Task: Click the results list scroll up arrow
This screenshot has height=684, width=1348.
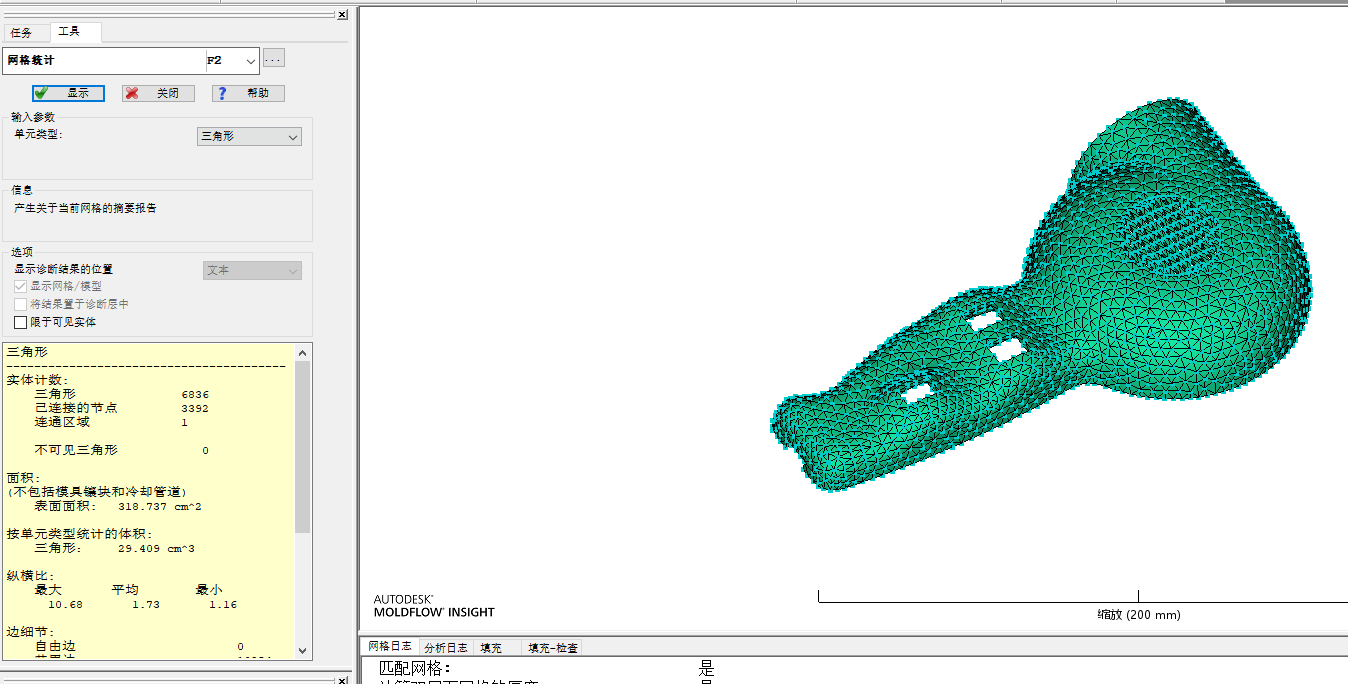Action: click(303, 352)
